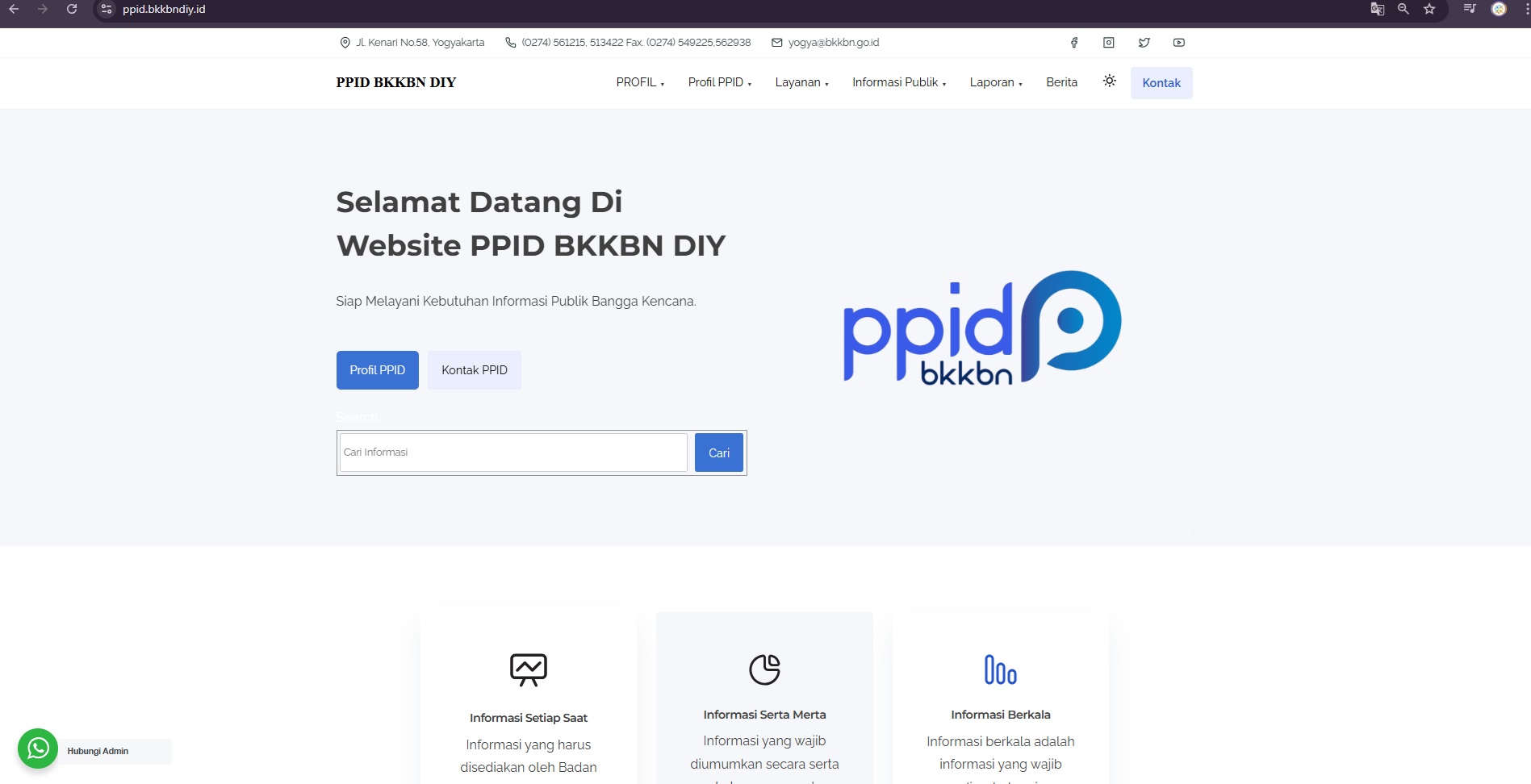This screenshot has height=784, width=1531.
Task: Bookmark this page with the star icon
Action: 1429,9
